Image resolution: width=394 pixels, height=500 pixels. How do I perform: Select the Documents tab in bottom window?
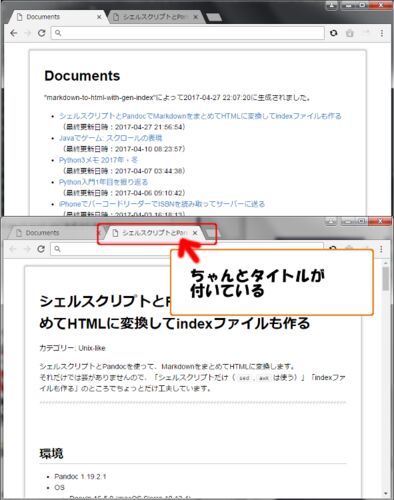53,233
